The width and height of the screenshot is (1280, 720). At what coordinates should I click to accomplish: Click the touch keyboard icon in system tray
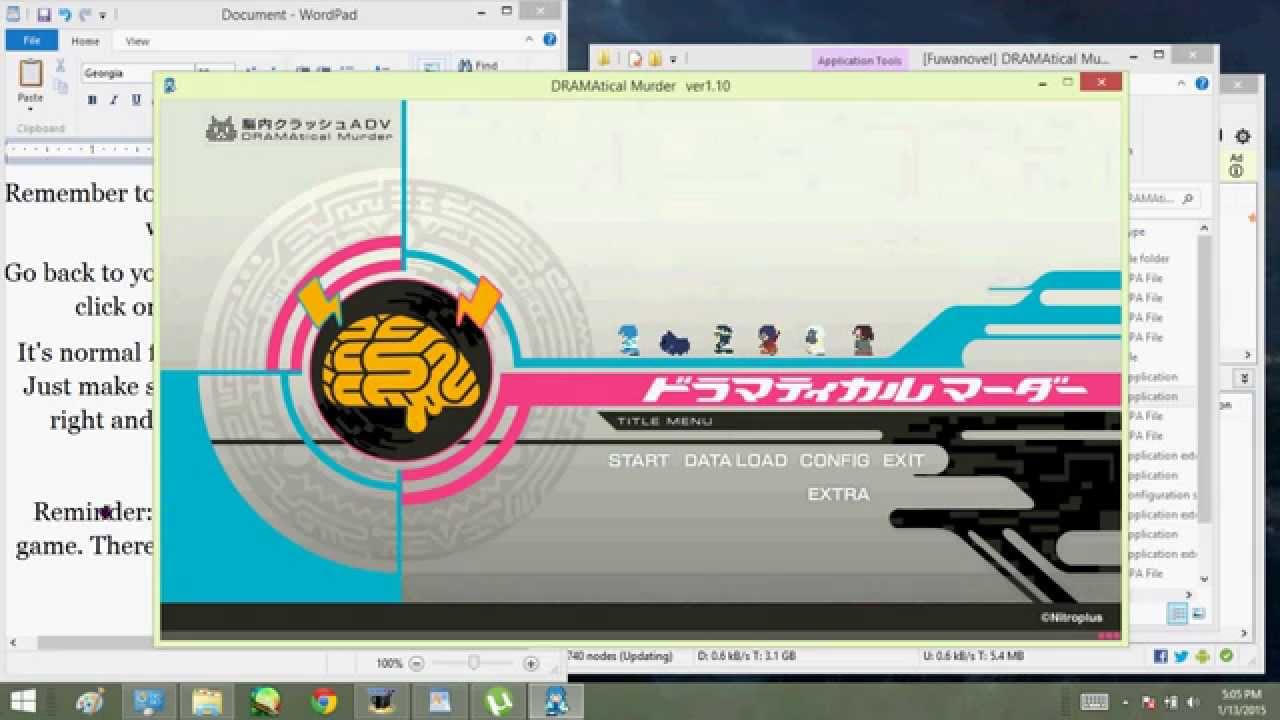click(x=1094, y=701)
